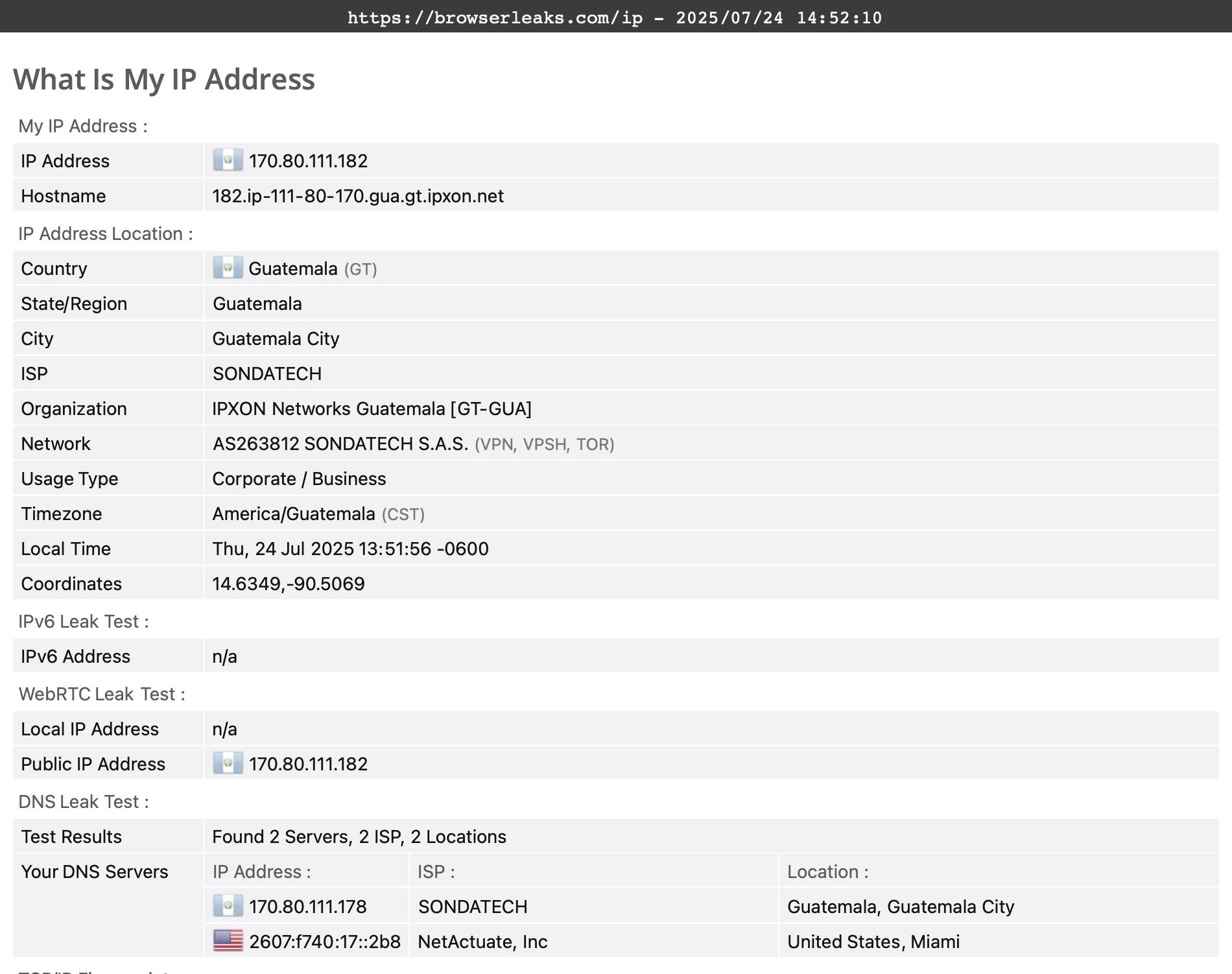Viewport: 1232px width, 974px height.
Task: Click the IPv6 Leak Test section heading
Action: 84,621
